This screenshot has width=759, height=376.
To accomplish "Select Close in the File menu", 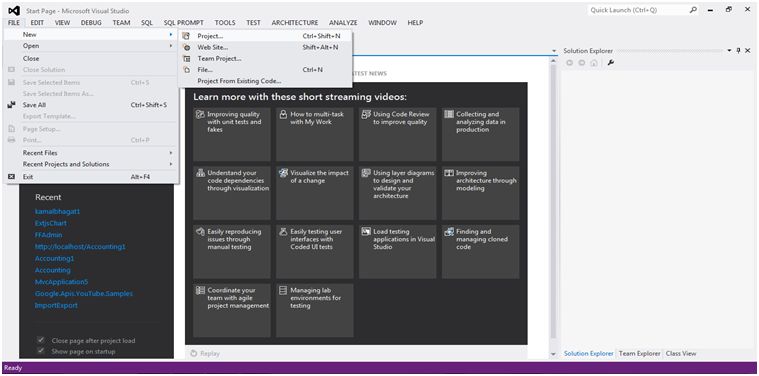I will (x=91, y=59).
